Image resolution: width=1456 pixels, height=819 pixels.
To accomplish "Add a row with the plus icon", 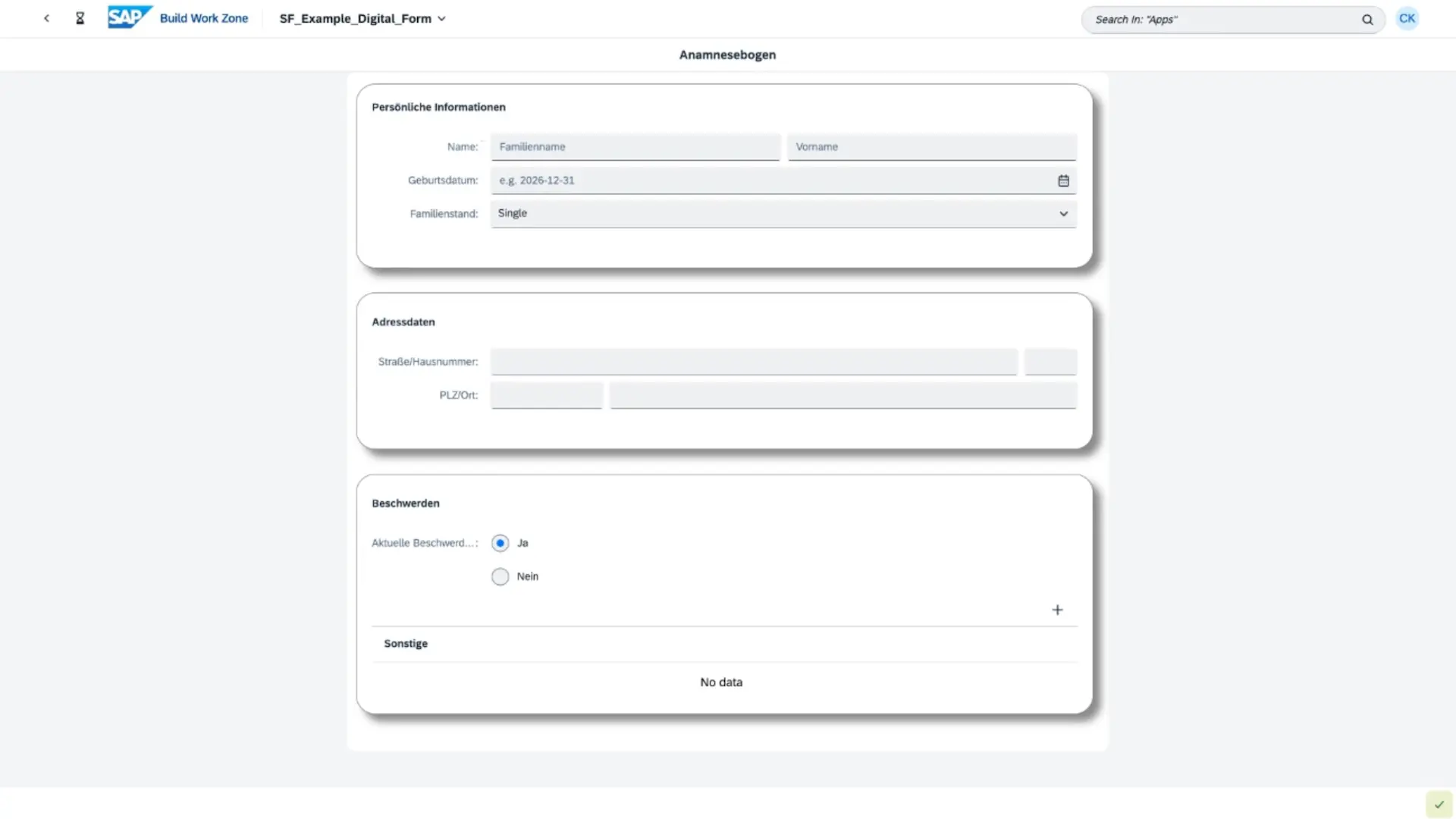I will [x=1057, y=610].
